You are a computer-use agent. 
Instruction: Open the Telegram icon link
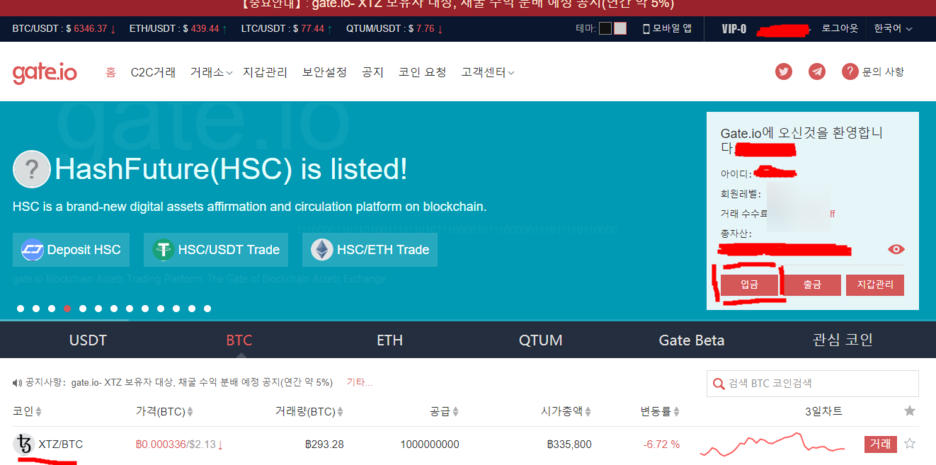(817, 72)
